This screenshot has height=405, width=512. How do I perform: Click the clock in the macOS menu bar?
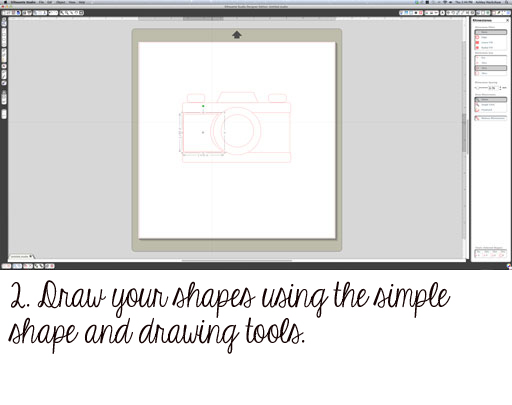coord(464,2)
